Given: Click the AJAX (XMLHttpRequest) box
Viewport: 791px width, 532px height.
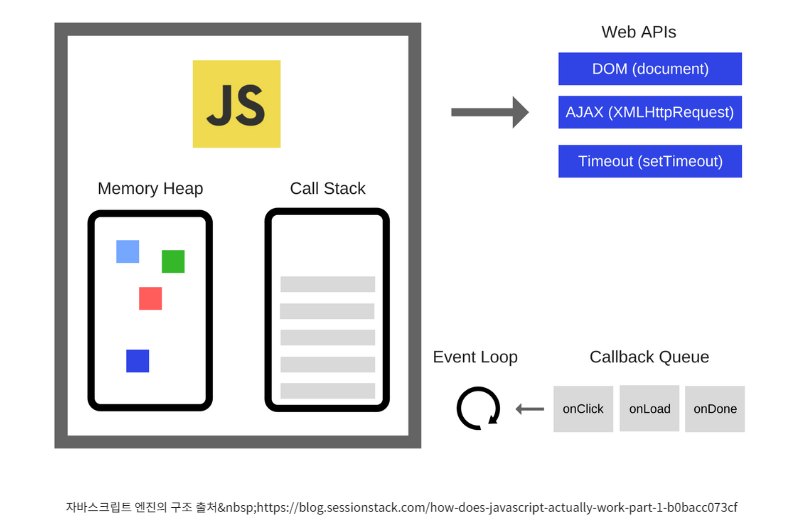Looking at the screenshot, I should point(650,112).
